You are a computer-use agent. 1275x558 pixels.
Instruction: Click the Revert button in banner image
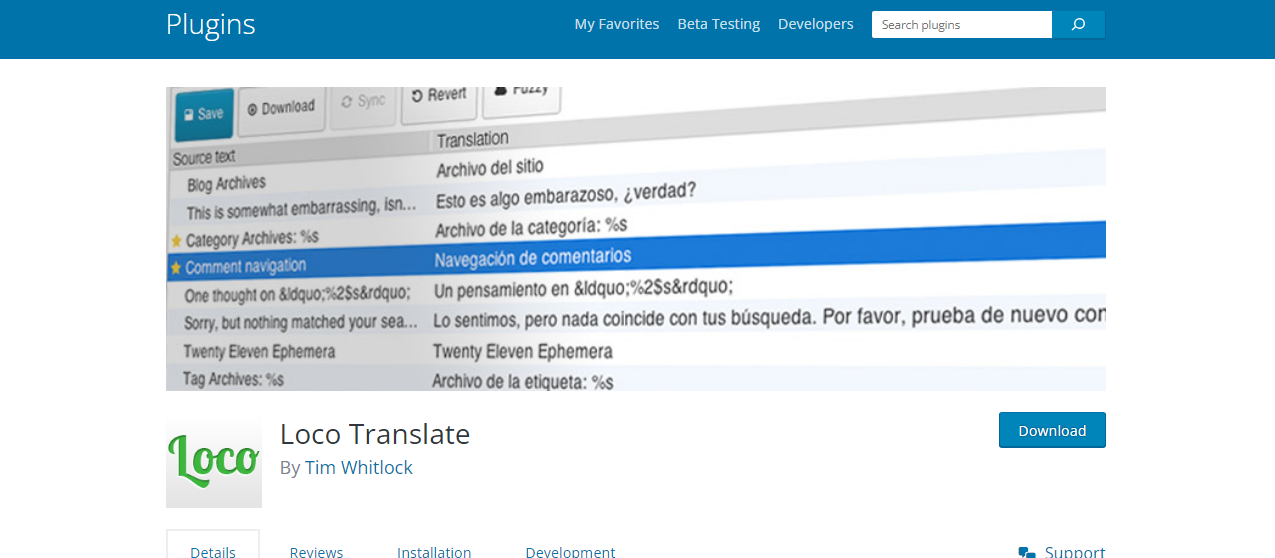[x=439, y=96]
